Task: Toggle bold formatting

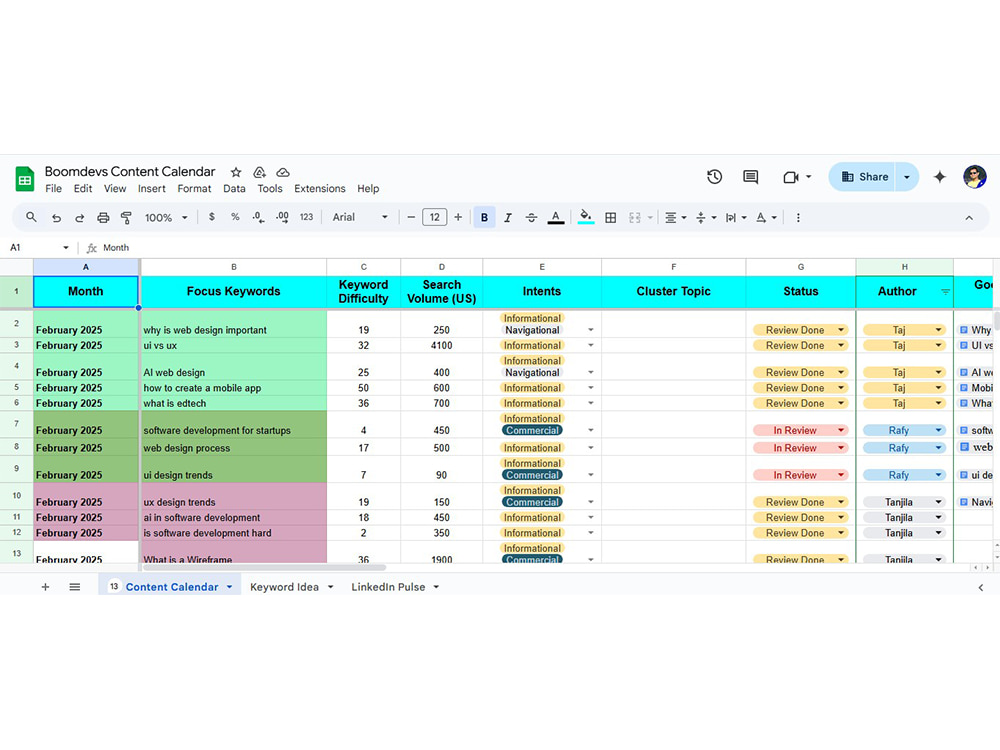Action: 484,218
